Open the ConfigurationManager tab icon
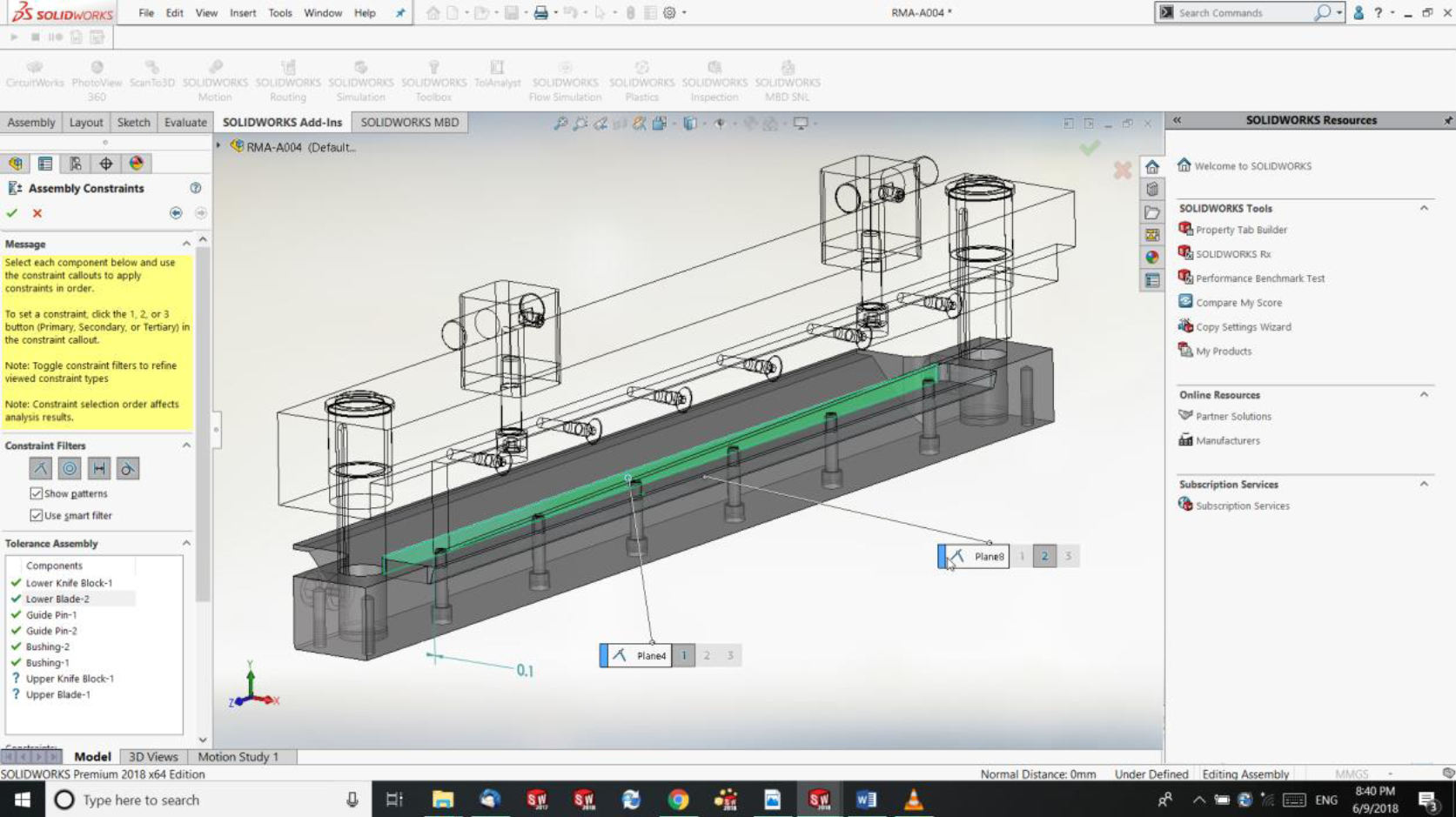The height and width of the screenshot is (817, 1456). coord(77,163)
